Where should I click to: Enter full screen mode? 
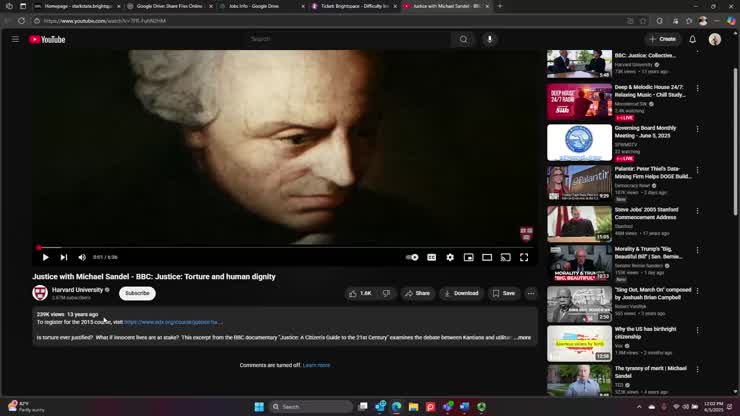[x=523, y=257]
